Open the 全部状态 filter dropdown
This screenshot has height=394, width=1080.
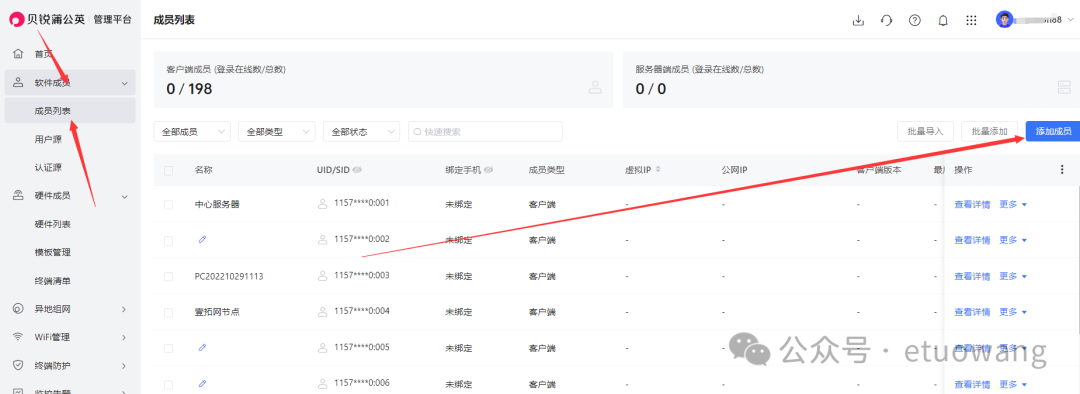click(362, 132)
